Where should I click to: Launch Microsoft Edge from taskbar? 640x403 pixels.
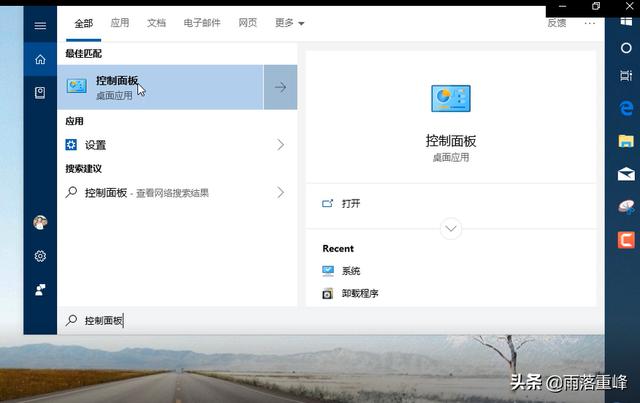[626, 108]
